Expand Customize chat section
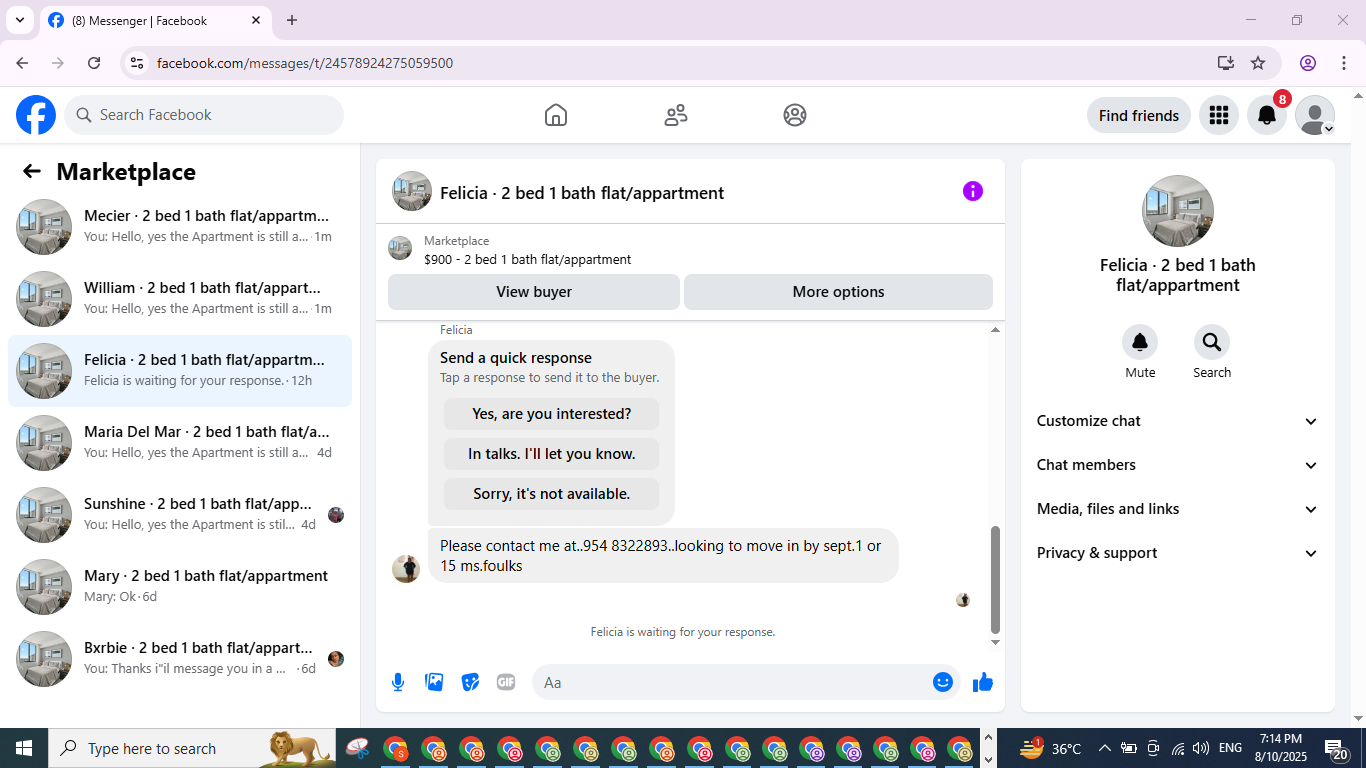1366x768 pixels. pos(1178,421)
